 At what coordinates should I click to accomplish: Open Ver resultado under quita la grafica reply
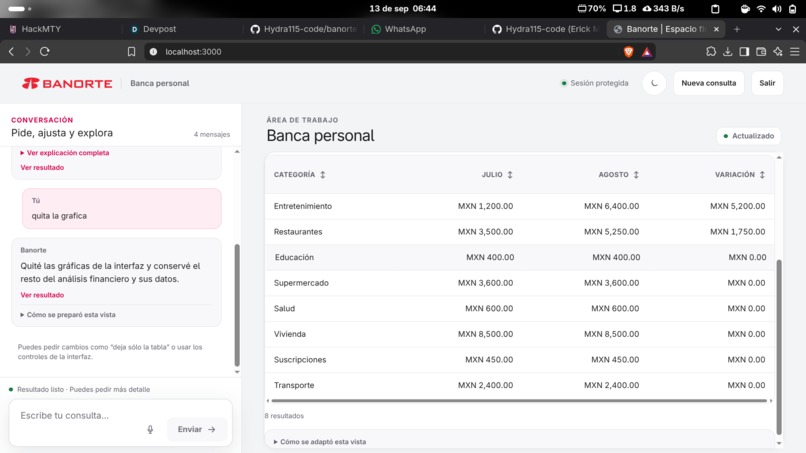pyautogui.click(x=42, y=295)
